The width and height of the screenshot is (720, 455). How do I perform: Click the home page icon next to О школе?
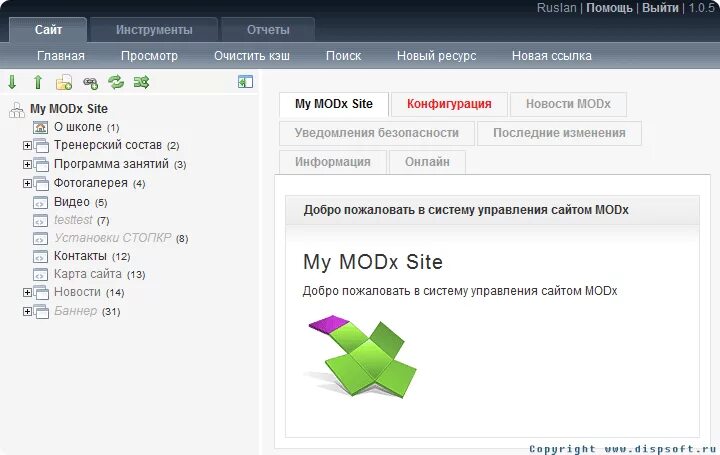click(40, 127)
